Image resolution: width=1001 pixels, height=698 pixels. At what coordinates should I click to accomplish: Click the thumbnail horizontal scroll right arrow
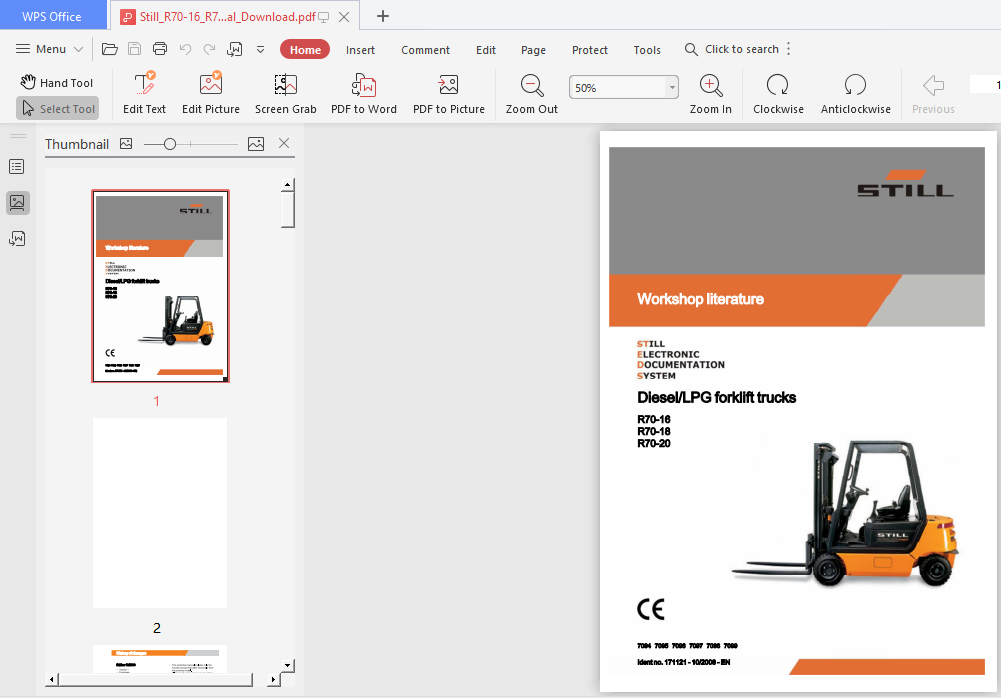(273, 679)
